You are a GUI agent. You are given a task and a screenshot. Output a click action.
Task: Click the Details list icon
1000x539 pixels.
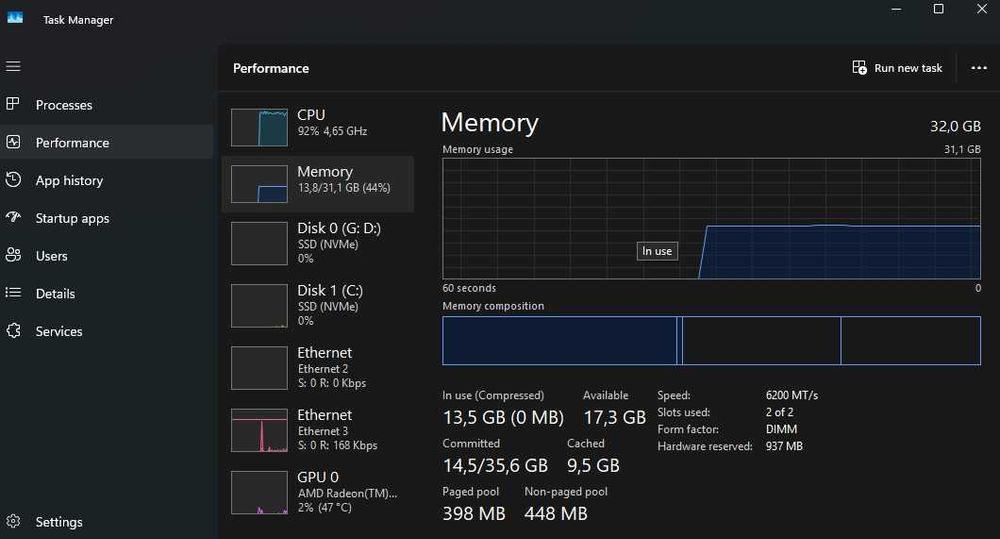(13, 293)
